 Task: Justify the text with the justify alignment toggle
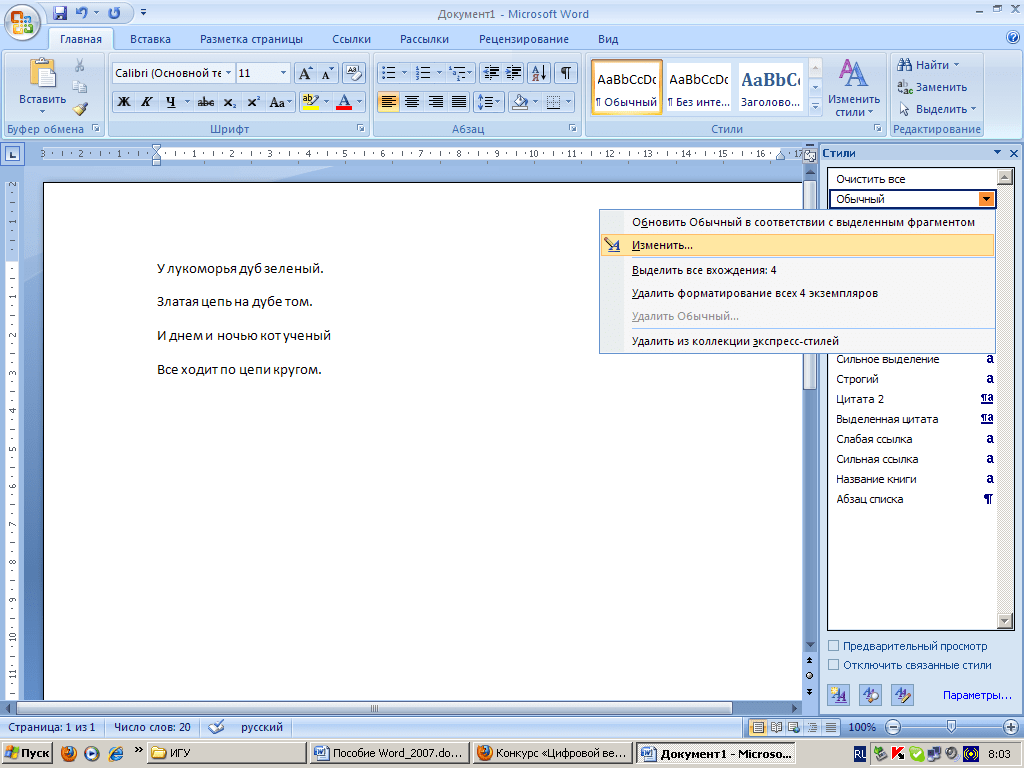pos(459,102)
